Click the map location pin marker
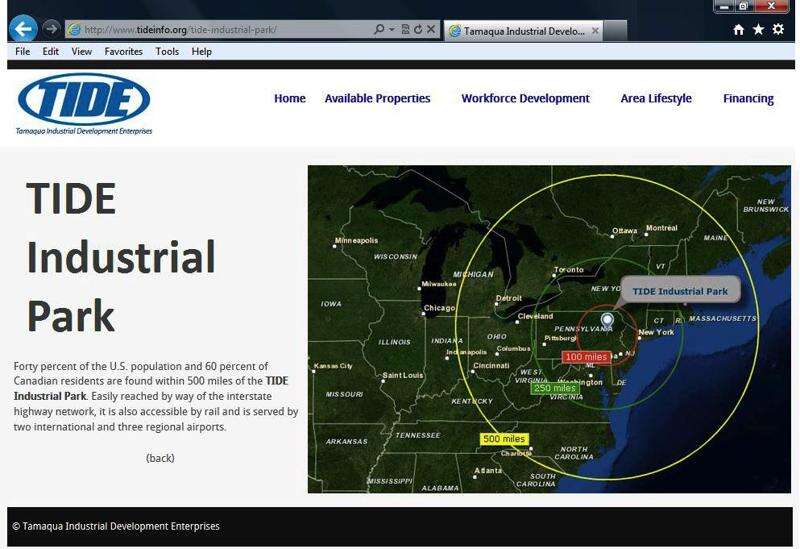The height and width of the screenshot is (549, 800). (607, 321)
